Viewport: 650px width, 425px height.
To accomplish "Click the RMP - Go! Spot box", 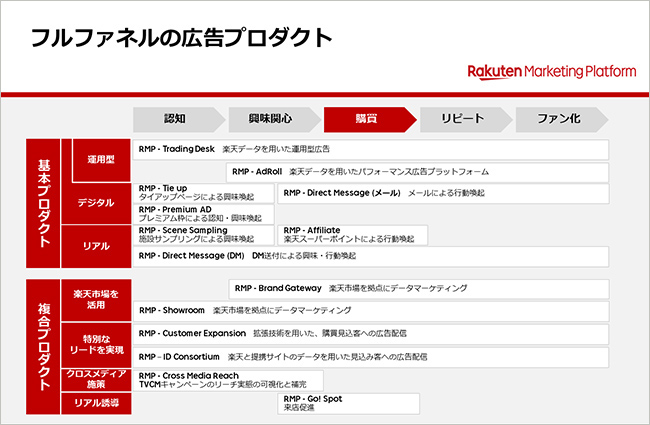I will click(x=348, y=403).
